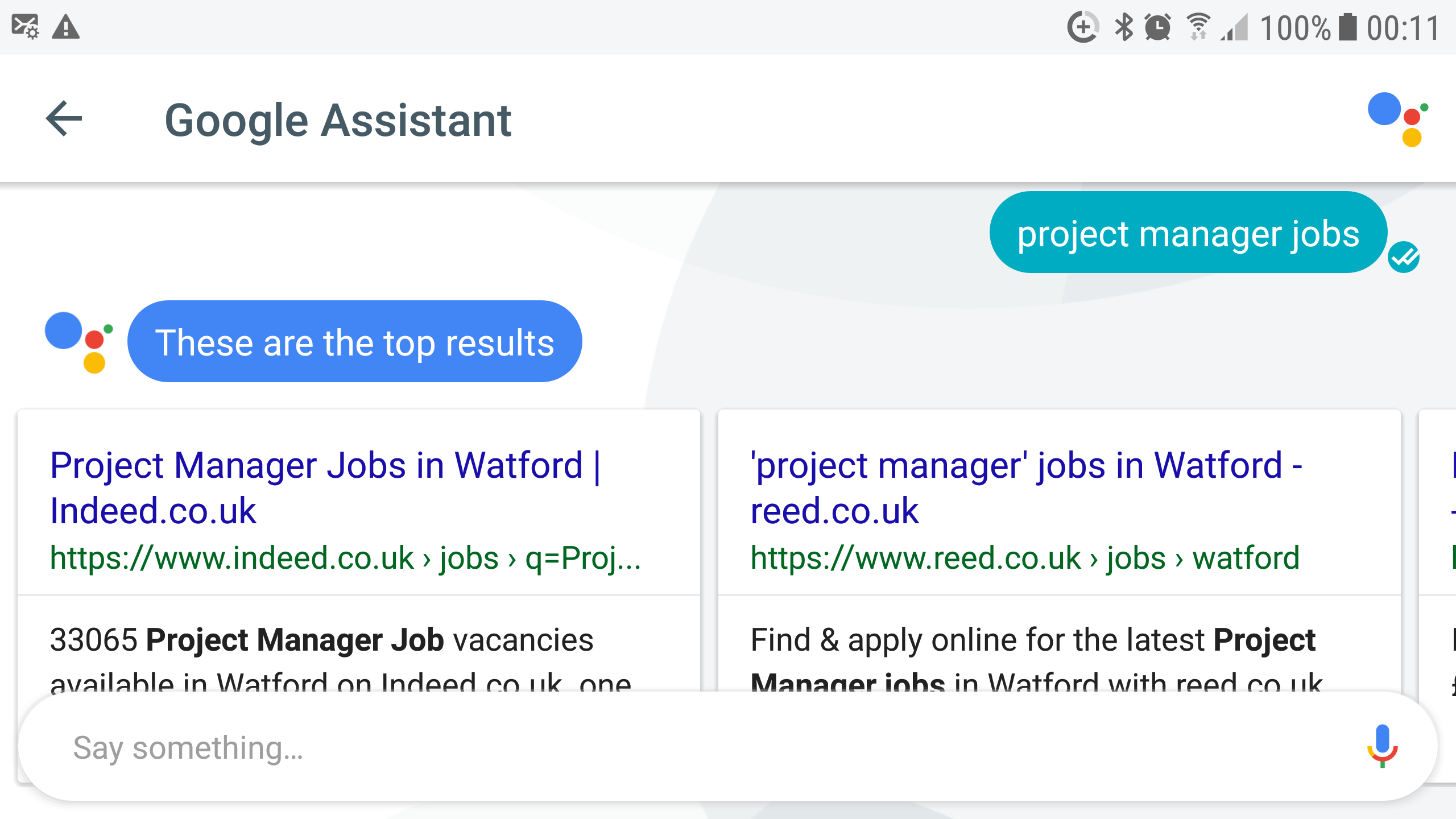
Task: Tap the alarm clock status icon
Action: point(1157,27)
